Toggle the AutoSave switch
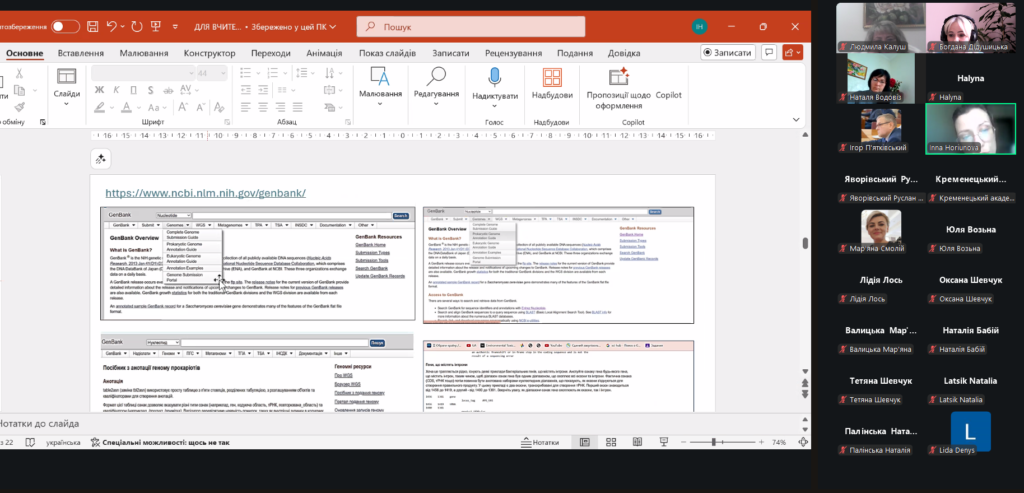 [65, 26]
